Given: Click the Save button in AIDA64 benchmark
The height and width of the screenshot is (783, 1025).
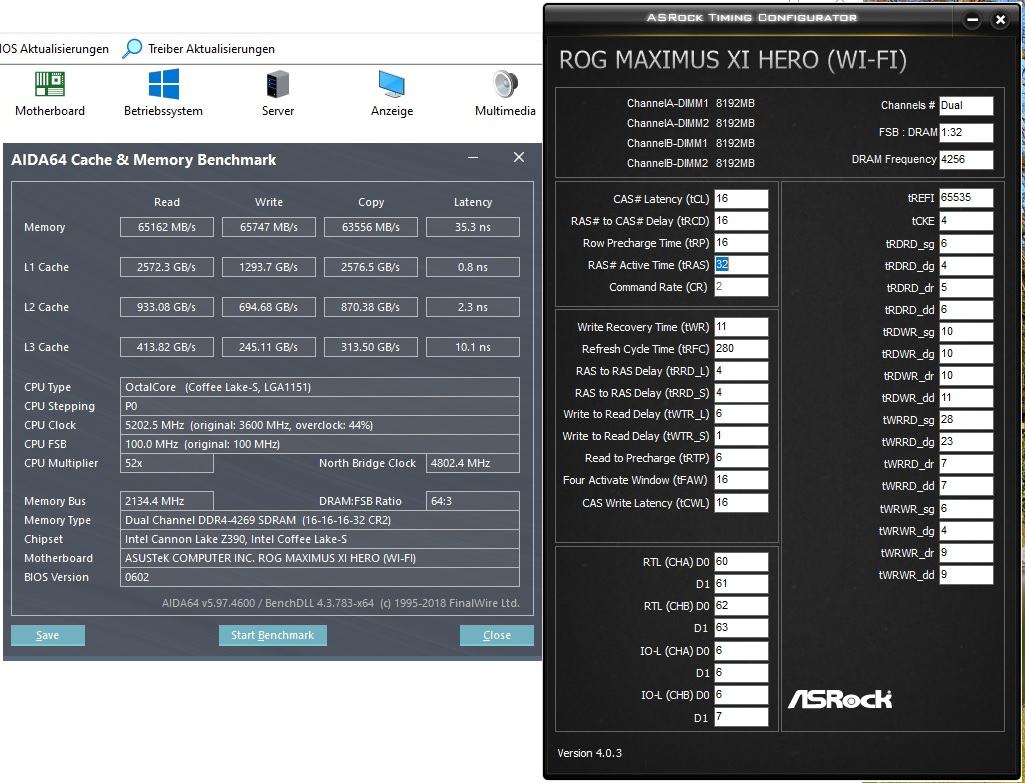Looking at the screenshot, I should 48,635.
